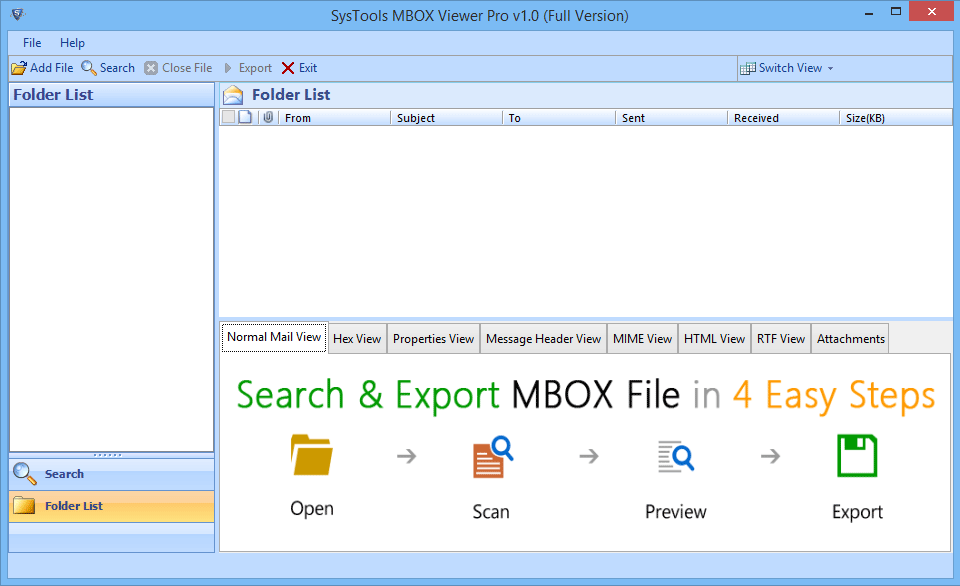The height and width of the screenshot is (586, 960).
Task: Open the File menu
Action: (32, 43)
